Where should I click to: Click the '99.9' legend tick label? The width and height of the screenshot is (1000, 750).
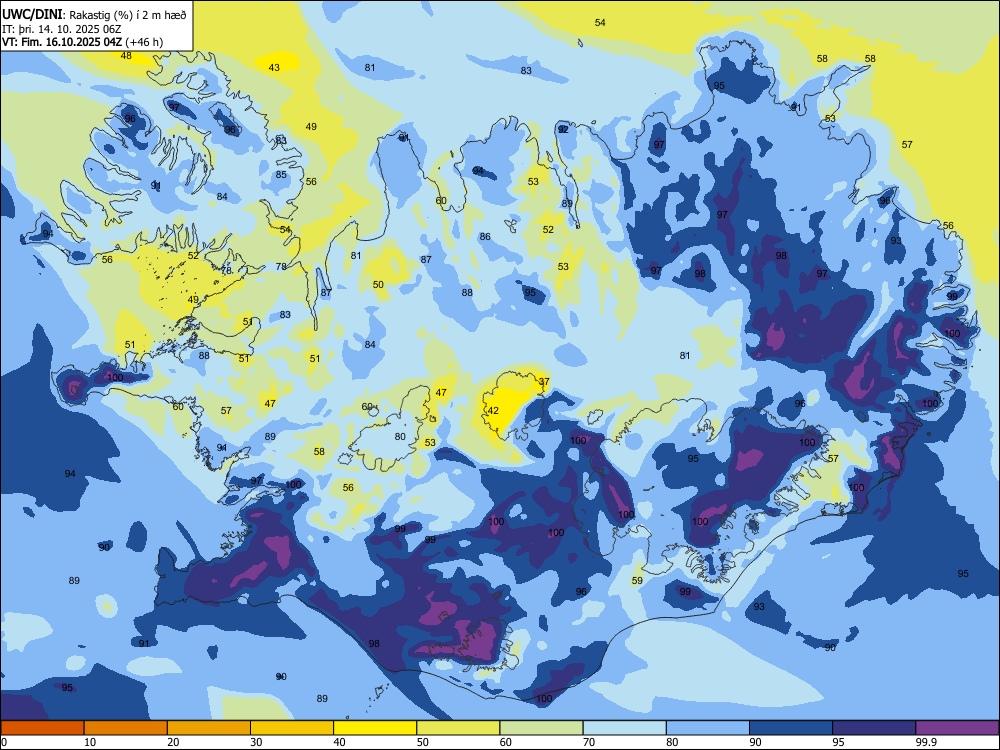point(925,742)
